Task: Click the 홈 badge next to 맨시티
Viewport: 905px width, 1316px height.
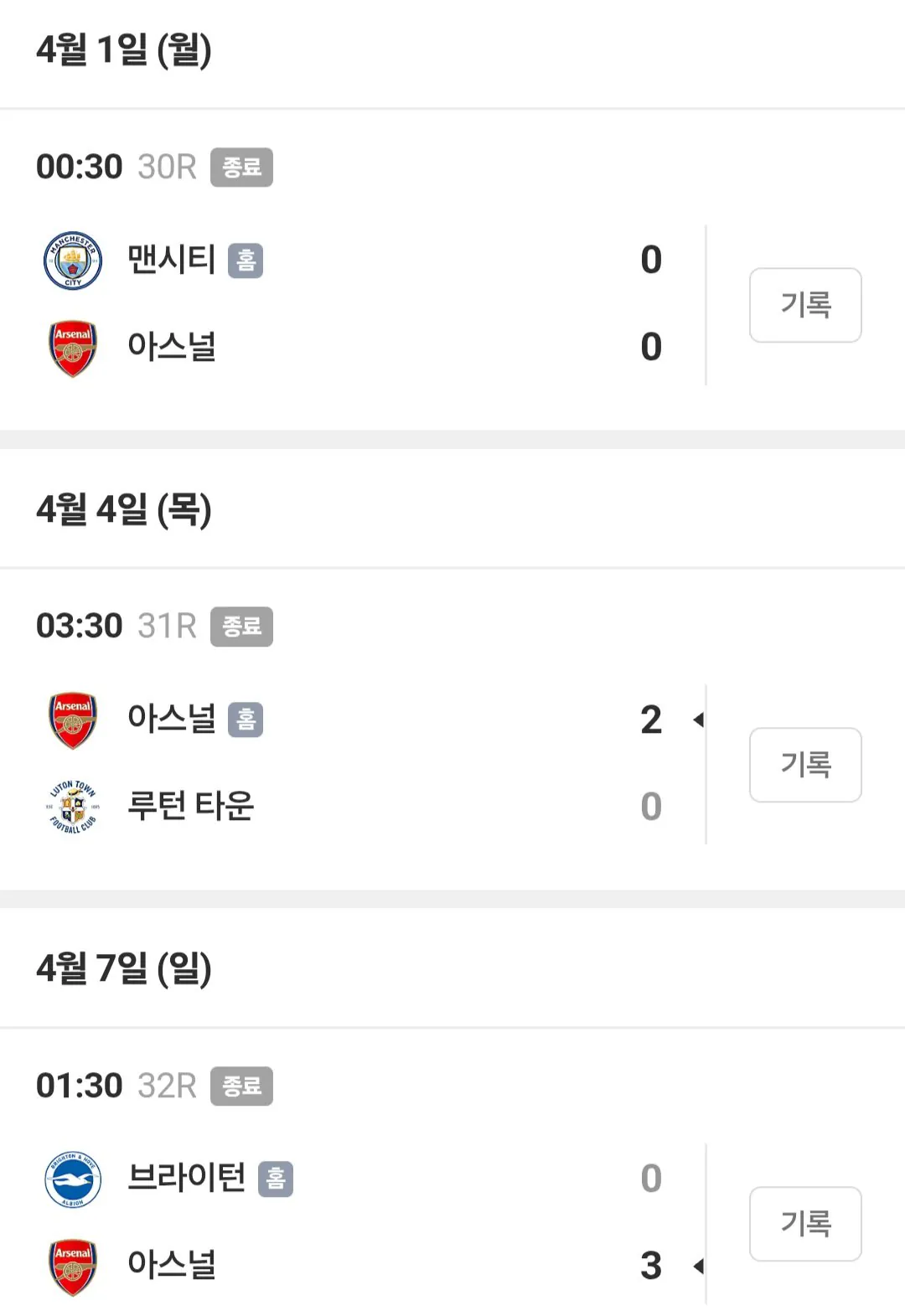Action: [x=246, y=261]
